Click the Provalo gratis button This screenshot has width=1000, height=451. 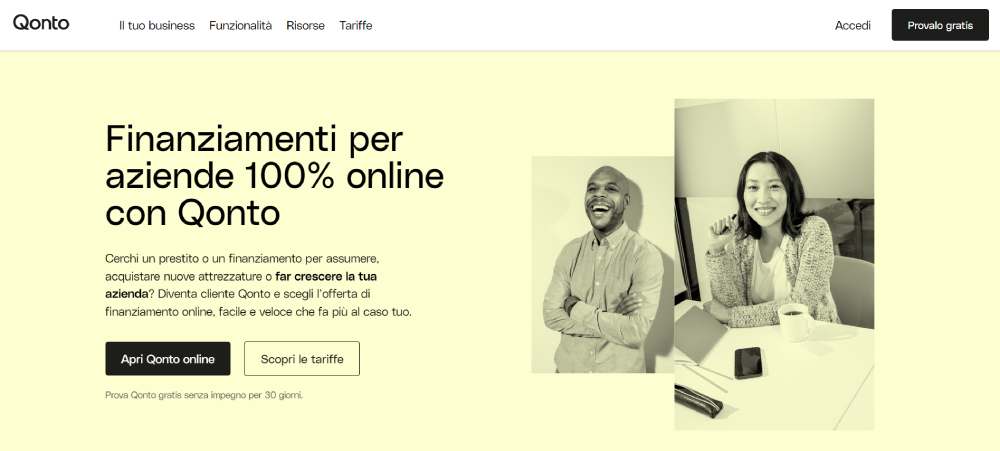940,26
